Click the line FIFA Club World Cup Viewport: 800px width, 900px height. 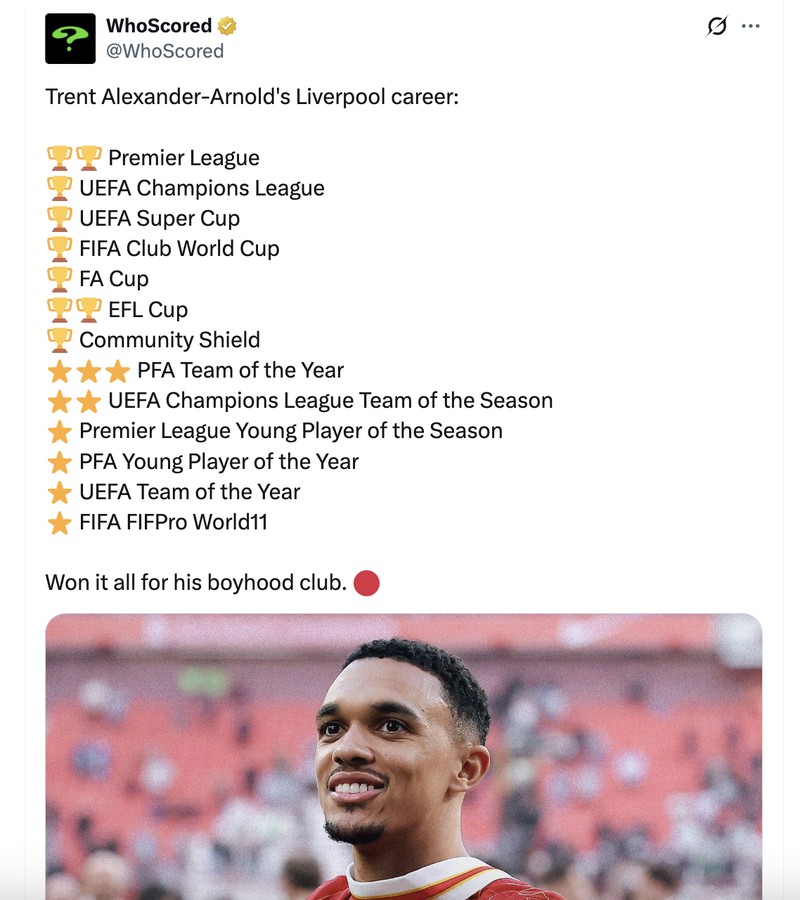[x=180, y=247]
